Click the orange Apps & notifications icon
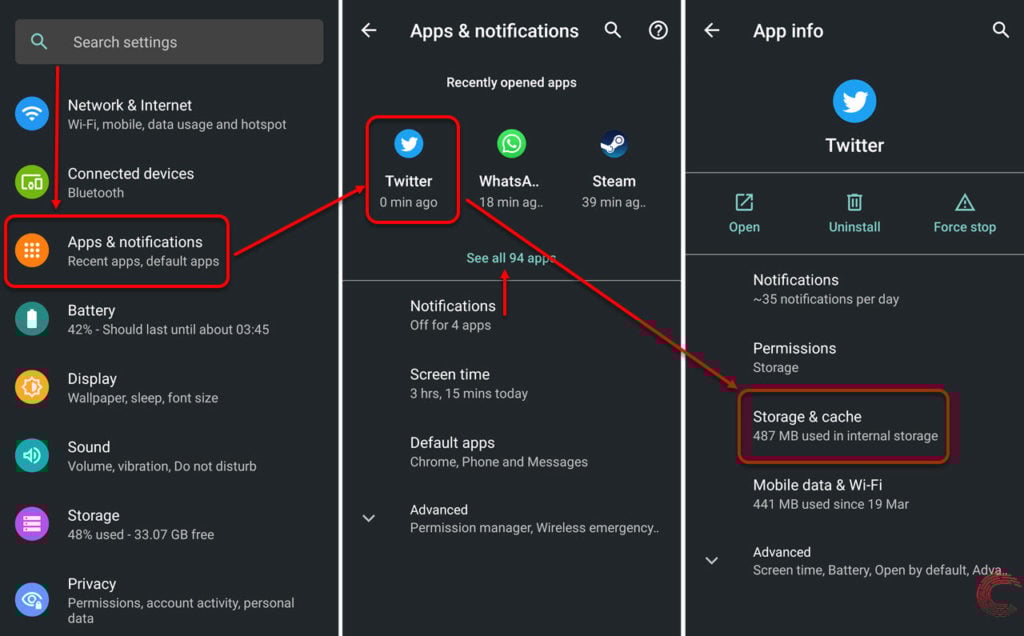 pos(32,250)
